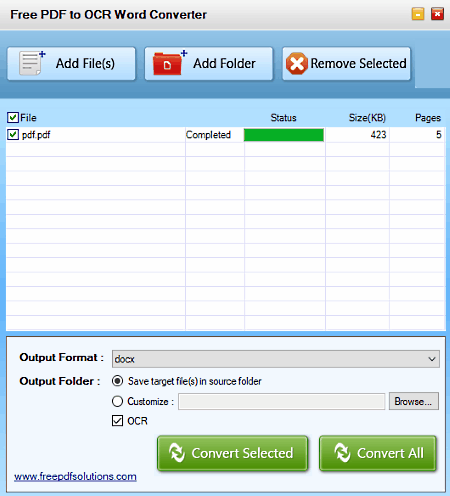Click the Convert All arrows icon
This screenshot has width=450, height=496.
click(x=342, y=453)
